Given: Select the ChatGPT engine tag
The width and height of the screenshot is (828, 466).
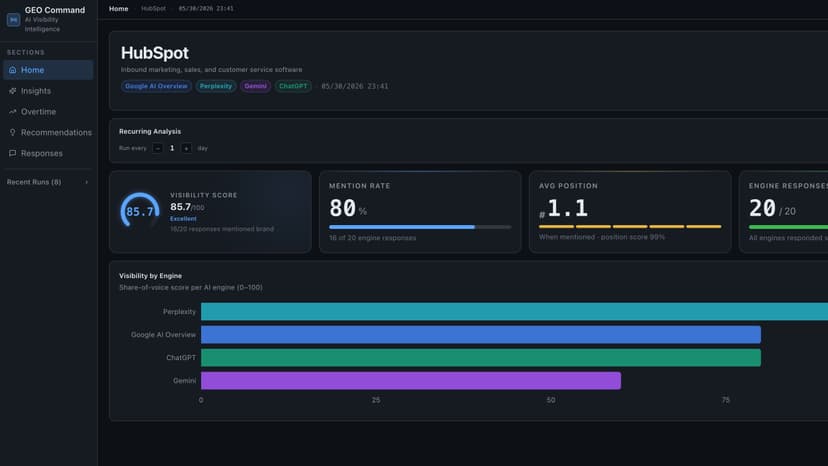Looking at the screenshot, I should point(293,86).
